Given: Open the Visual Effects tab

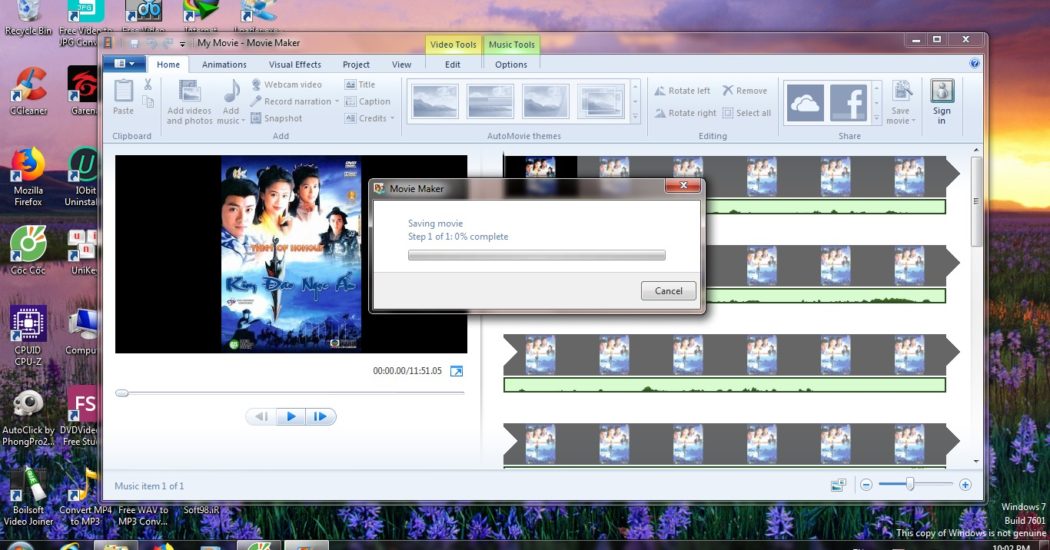Looking at the screenshot, I should (295, 64).
